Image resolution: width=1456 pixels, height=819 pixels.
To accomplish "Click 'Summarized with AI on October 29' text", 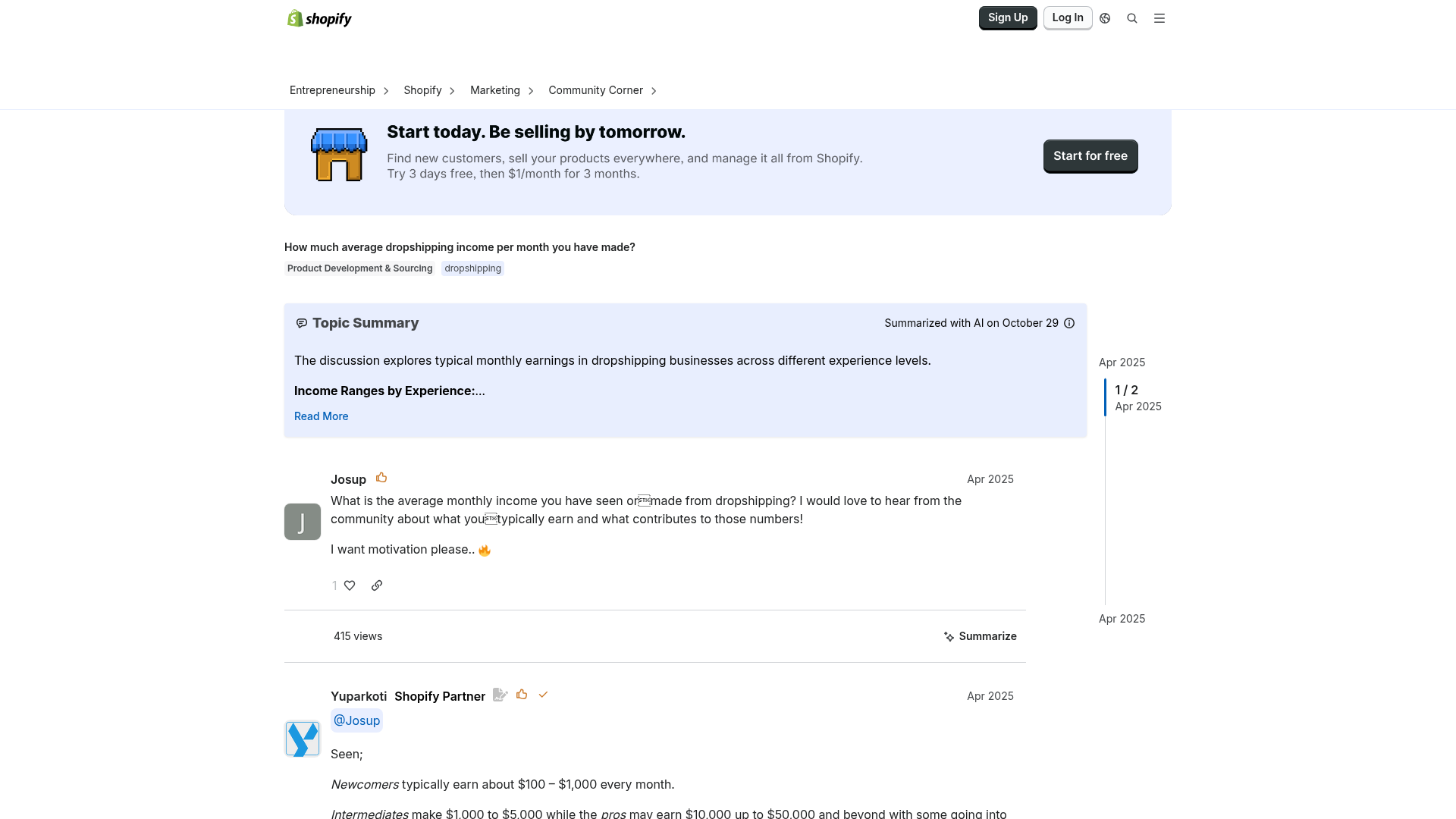I will pos(971,323).
